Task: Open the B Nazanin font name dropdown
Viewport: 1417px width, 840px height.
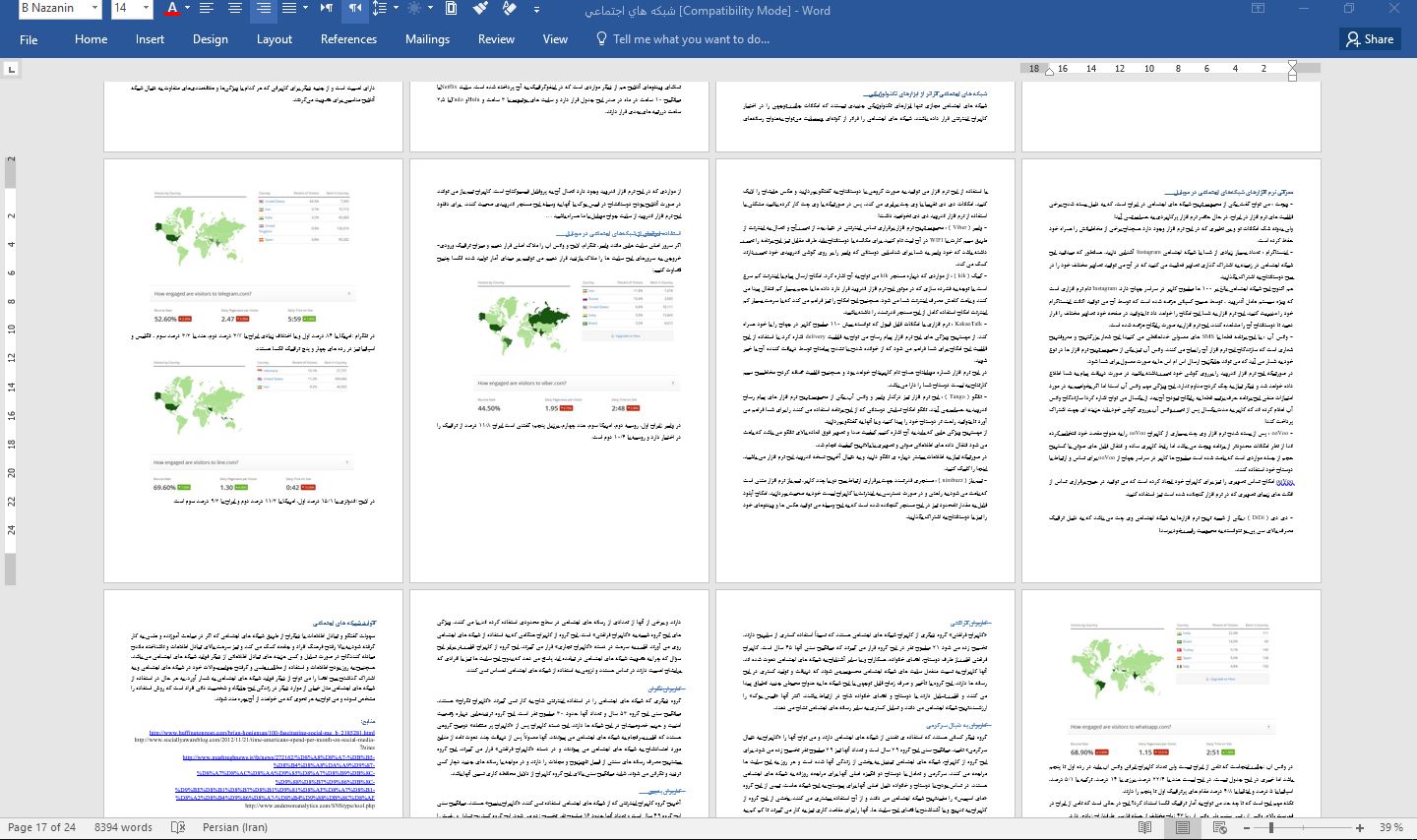Action: coord(94,9)
